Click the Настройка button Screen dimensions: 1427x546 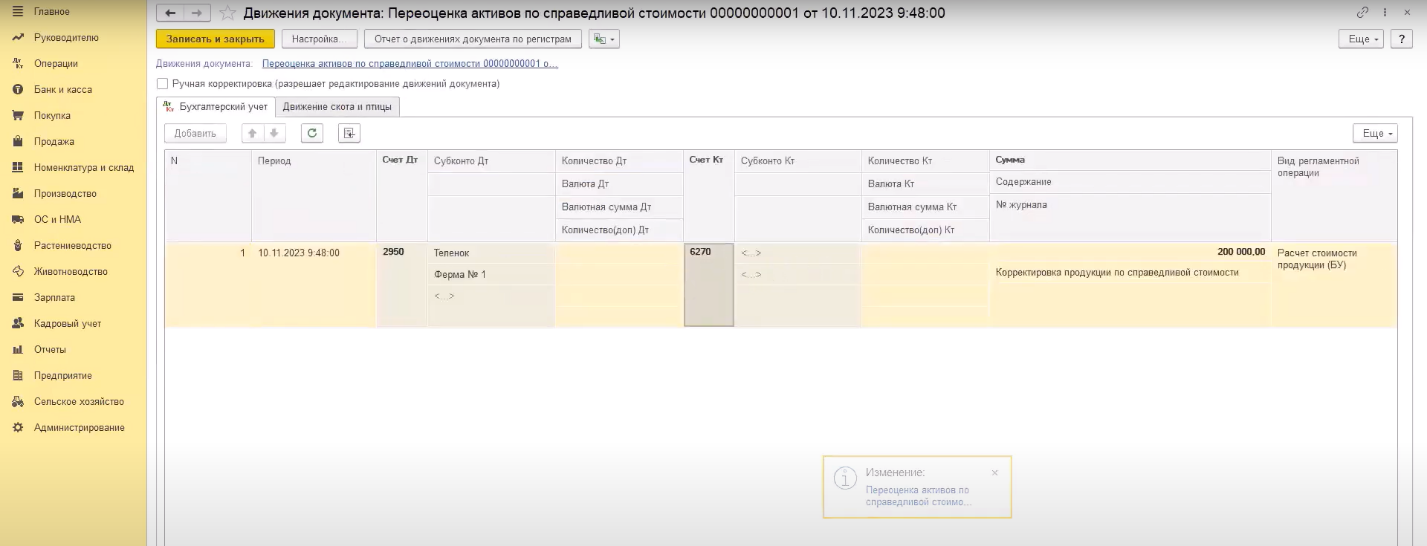tap(318, 39)
